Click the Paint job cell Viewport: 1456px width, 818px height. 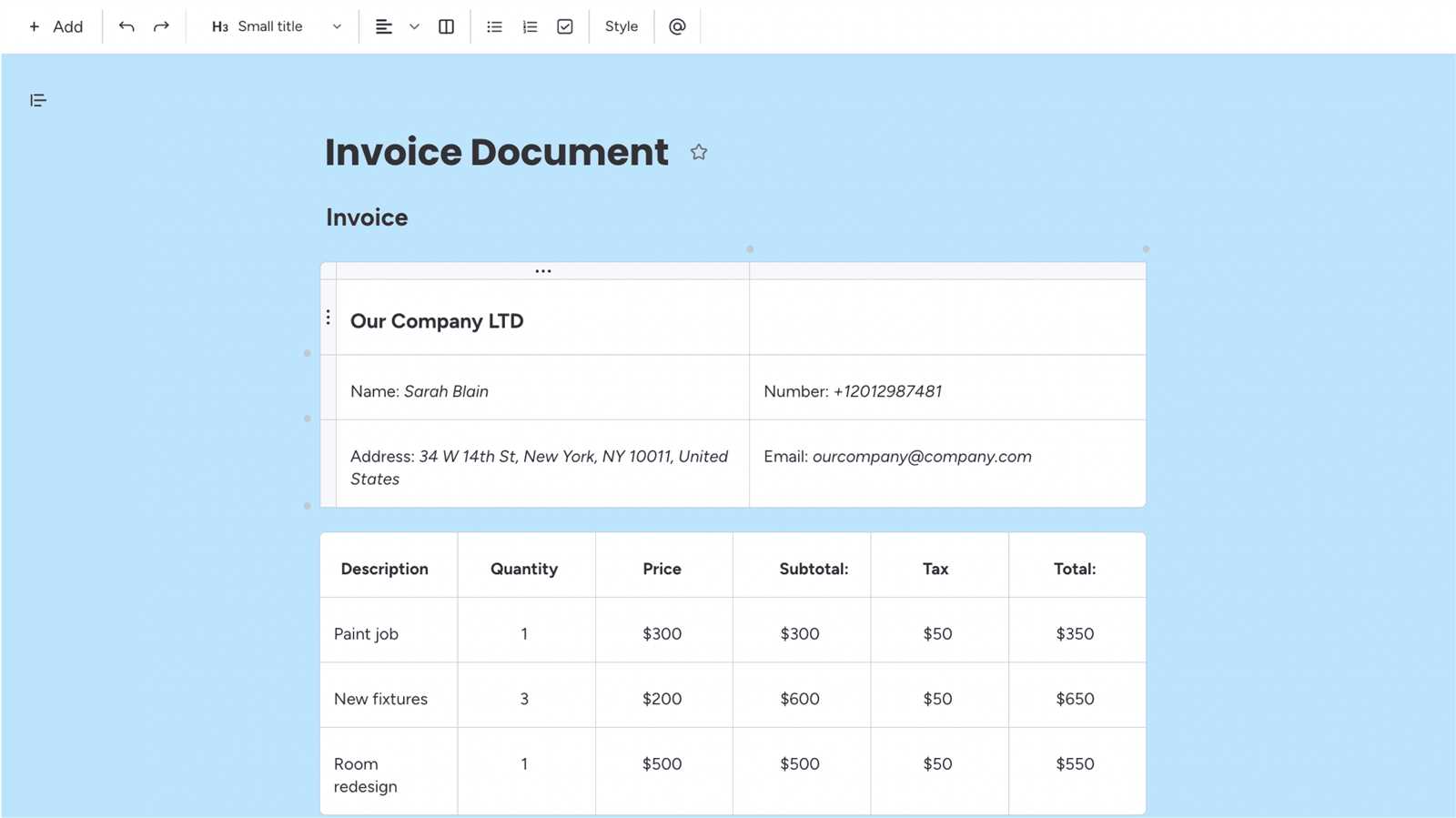coord(389,631)
